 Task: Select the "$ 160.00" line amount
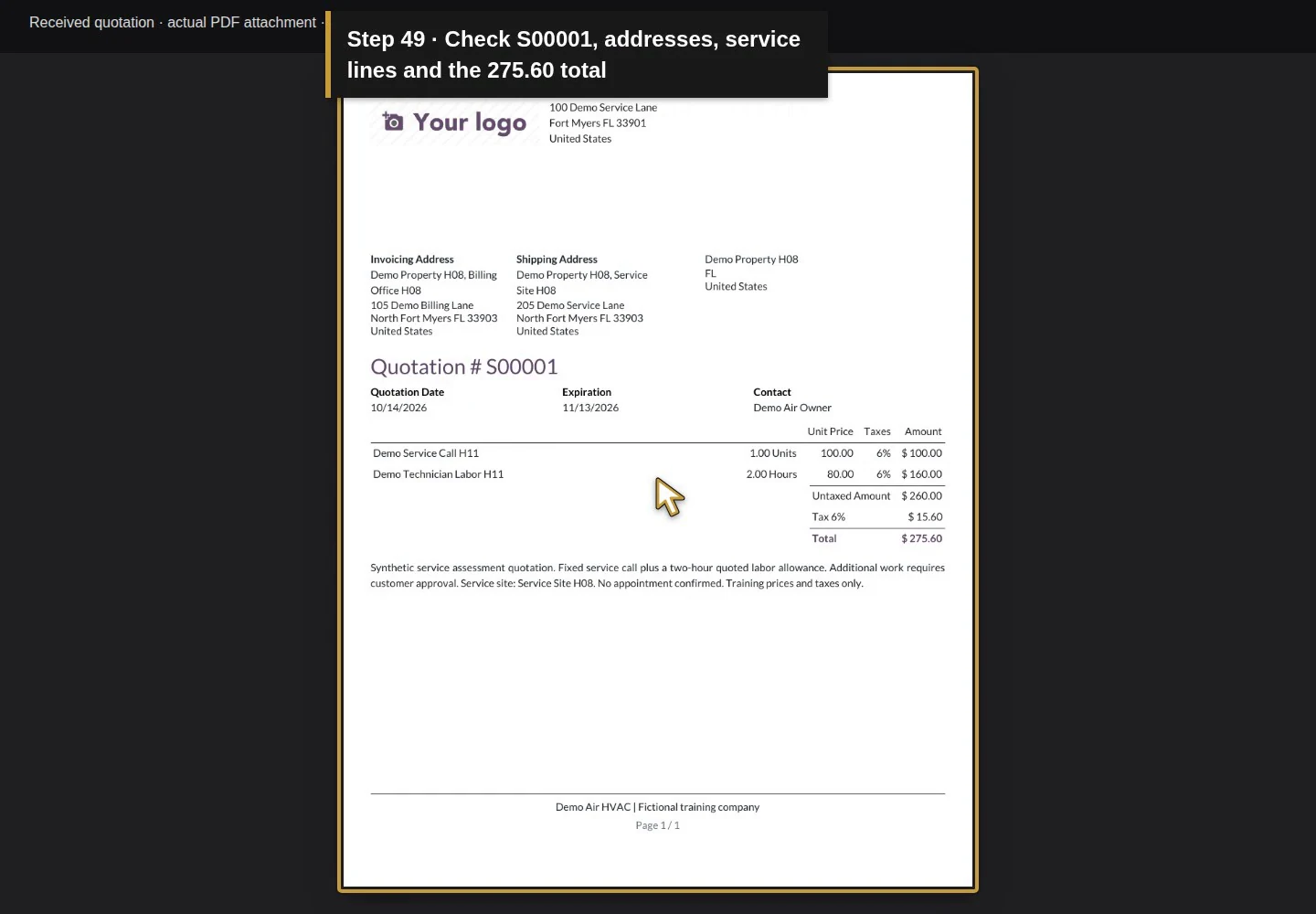coord(922,474)
